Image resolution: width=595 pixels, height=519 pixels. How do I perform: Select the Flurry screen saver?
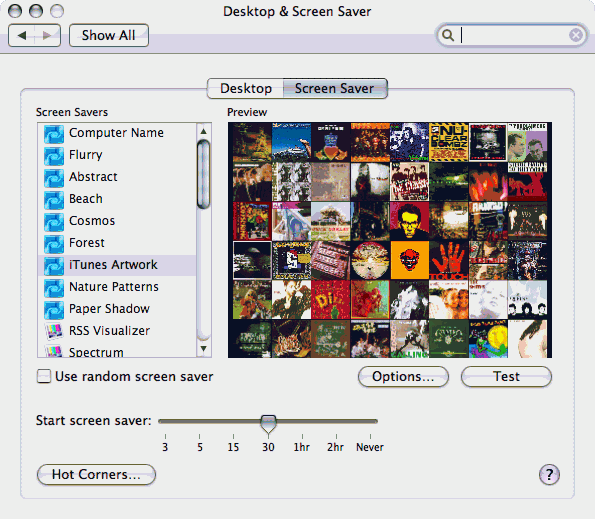117,156
